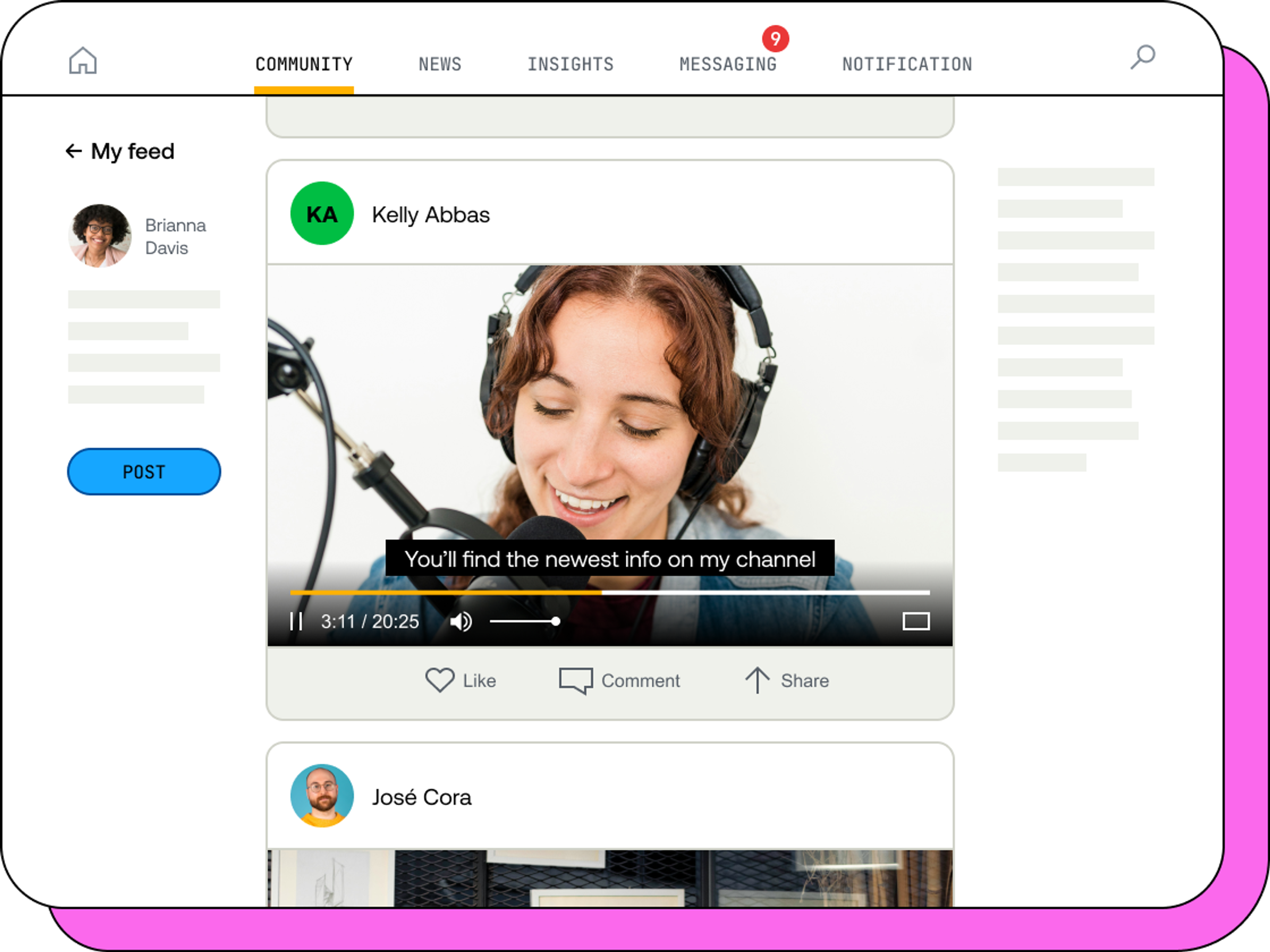Click the Kelly Abbas avatar icon
This screenshot has width=1270, height=952.
point(322,213)
